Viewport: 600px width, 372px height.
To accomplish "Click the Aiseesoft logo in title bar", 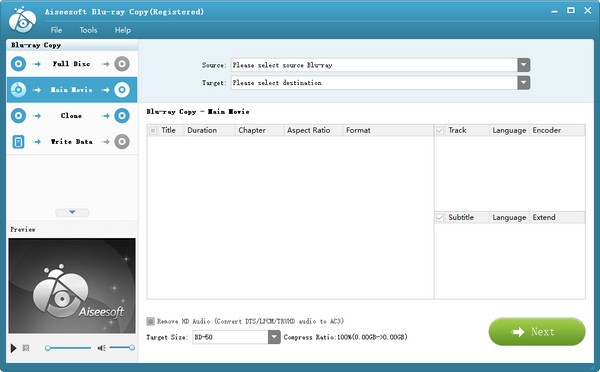I will pyautogui.click(x=23, y=20).
